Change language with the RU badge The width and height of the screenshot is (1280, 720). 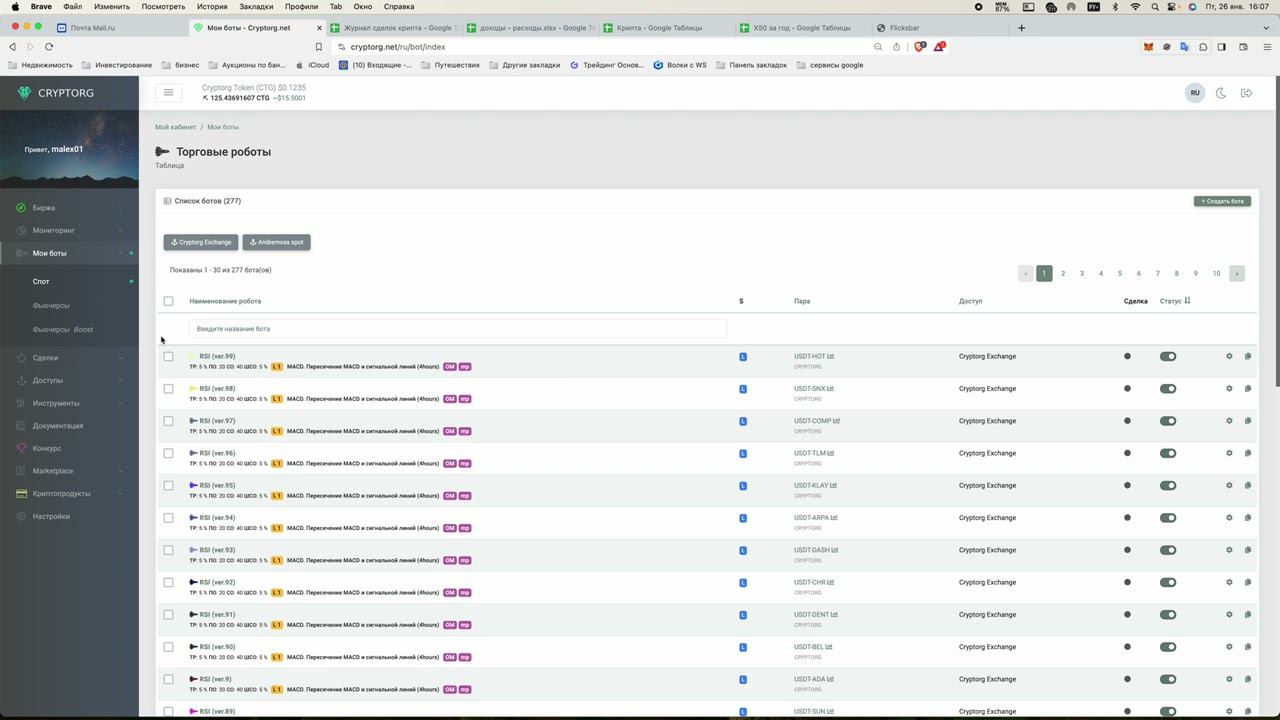(x=1194, y=93)
